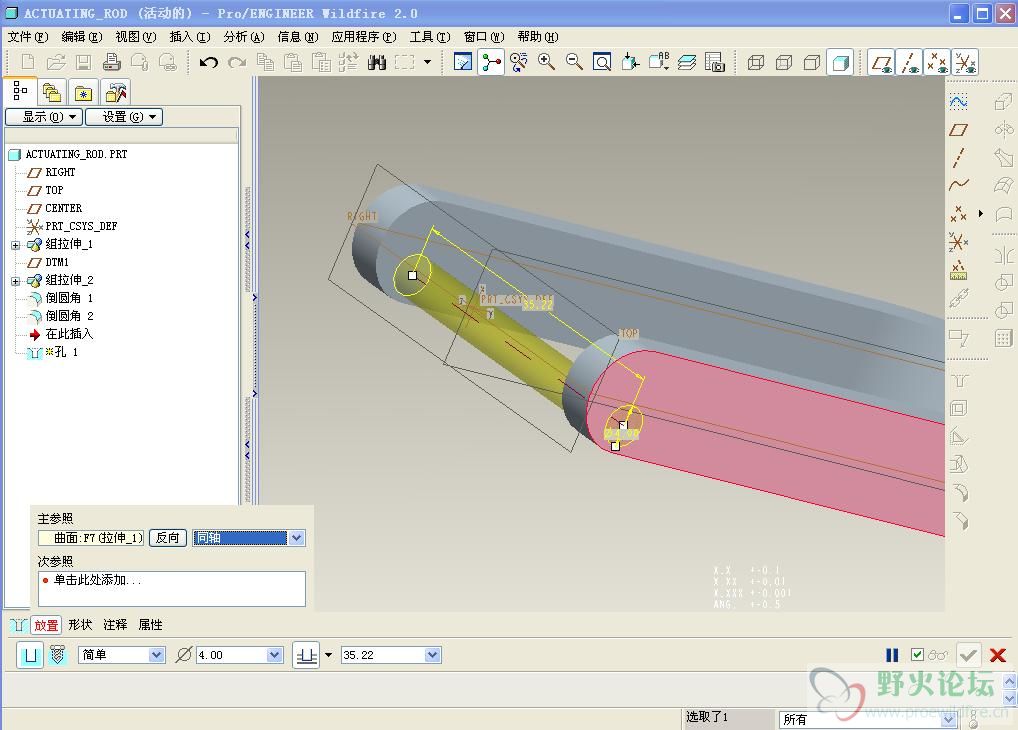The width and height of the screenshot is (1018, 730).
Task: Open the 显示 dropdown in model tree
Action: pyautogui.click(x=43, y=117)
